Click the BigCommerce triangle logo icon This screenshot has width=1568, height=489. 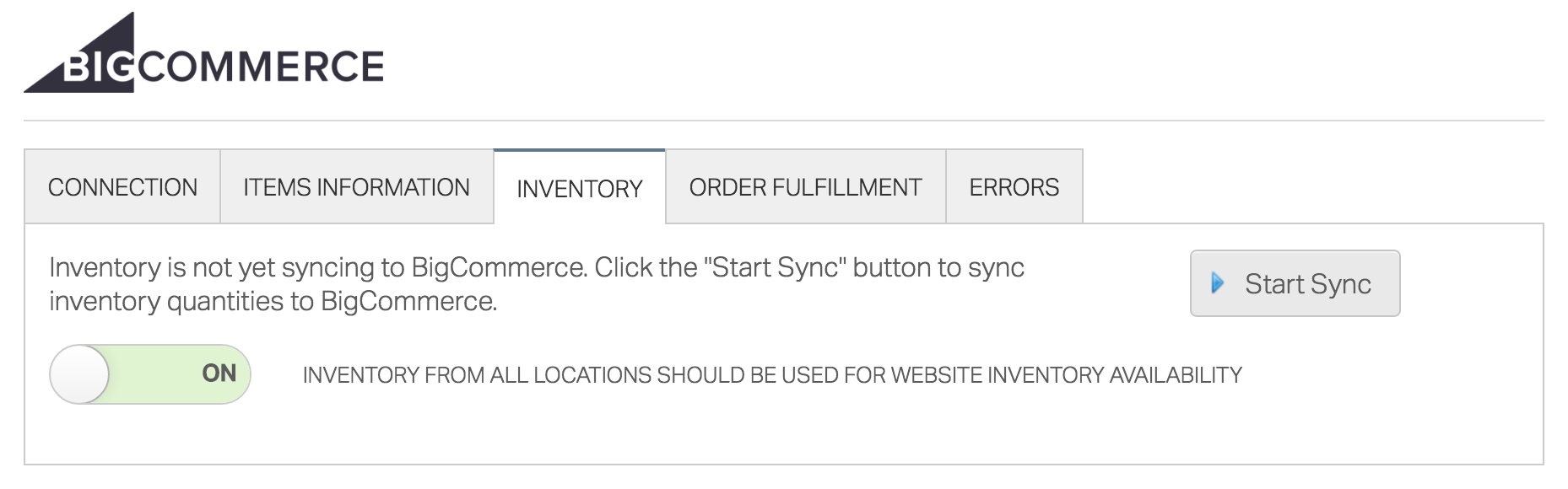coord(78,52)
